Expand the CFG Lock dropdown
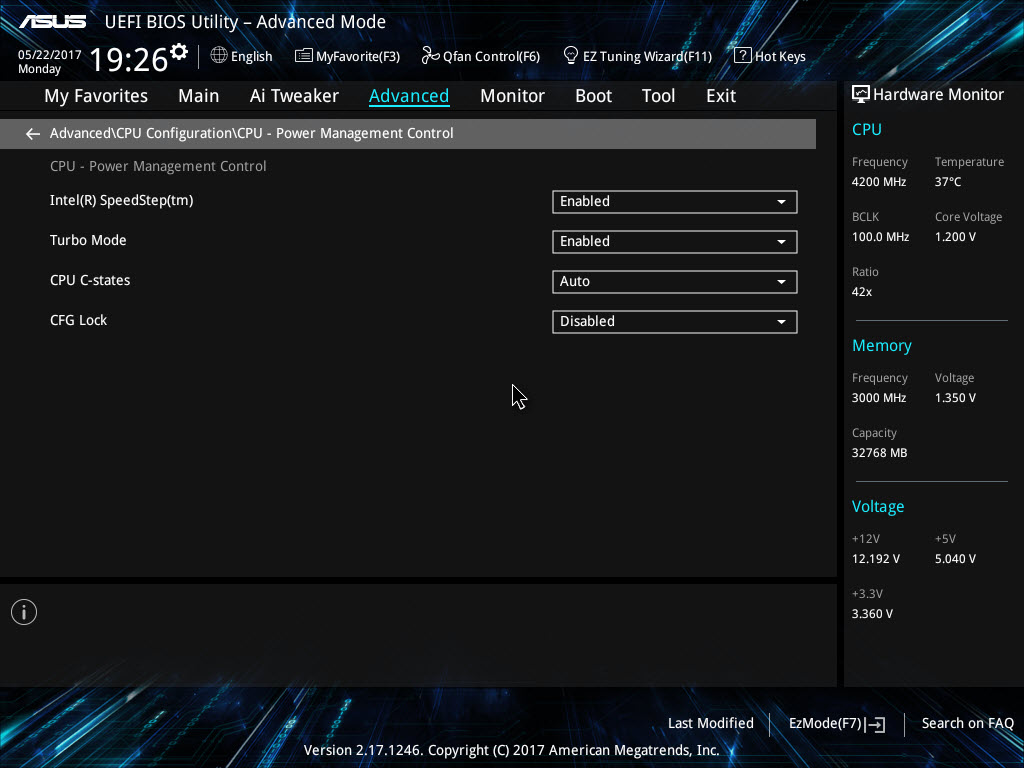 coord(675,321)
